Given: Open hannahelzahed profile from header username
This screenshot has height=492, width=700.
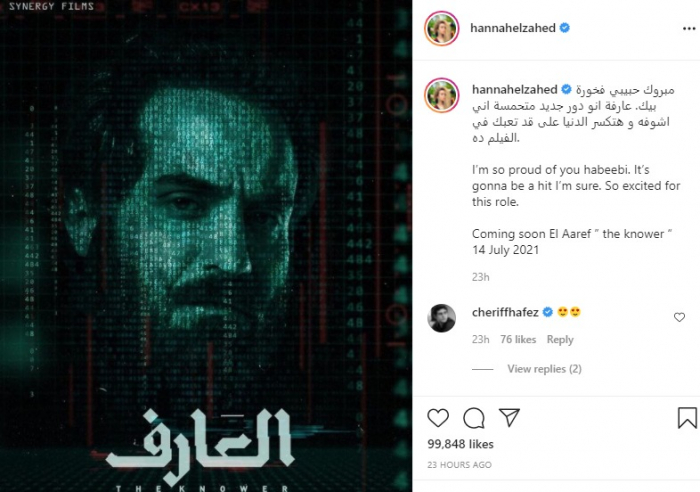Looking at the screenshot, I should point(512,28).
